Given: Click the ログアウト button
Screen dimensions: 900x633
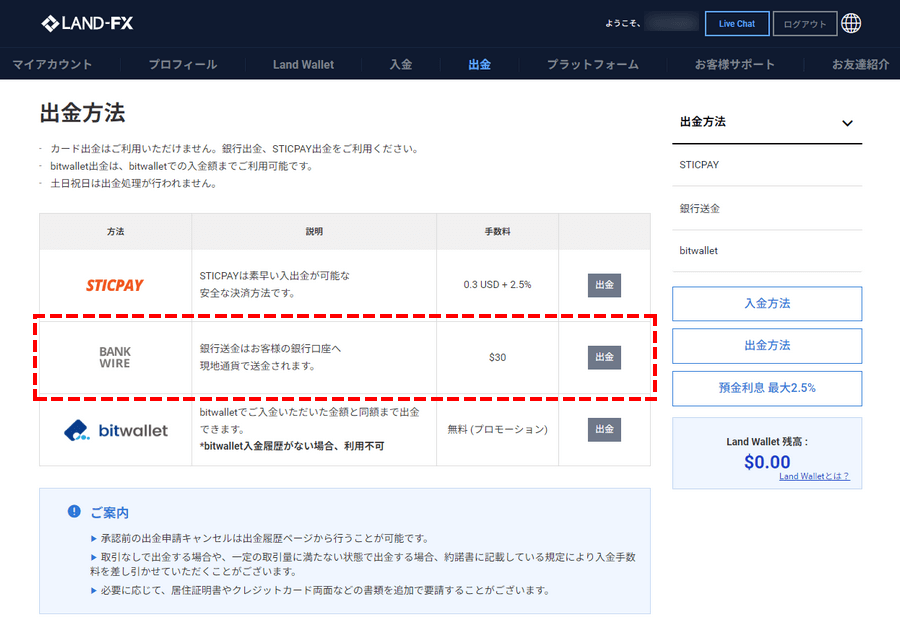Looking at the screenshot, I should coord(805,24).
